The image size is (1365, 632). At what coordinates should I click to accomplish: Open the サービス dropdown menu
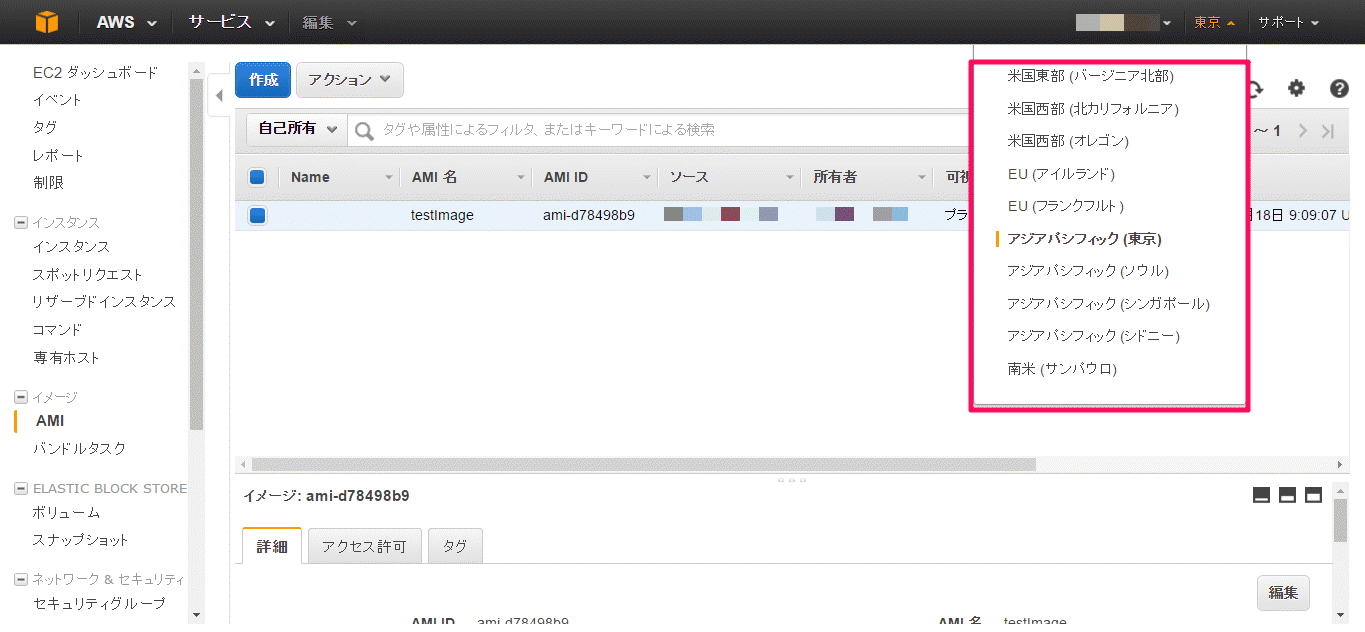click(232, 22)
